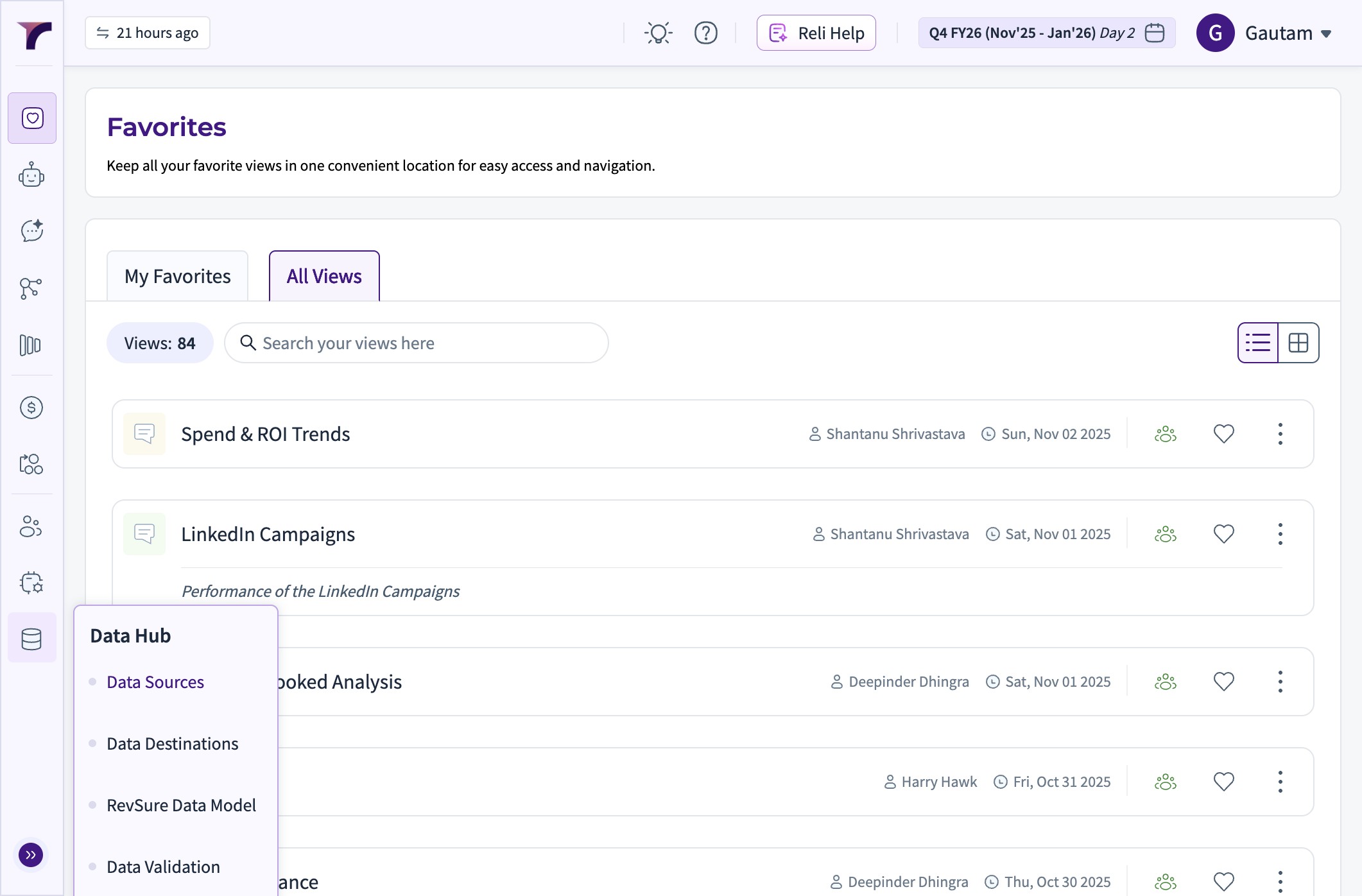Favorite the LinkedIn Campaigns view
The height and width of the screenshot is (896, 1362).
coord(1223,534)
